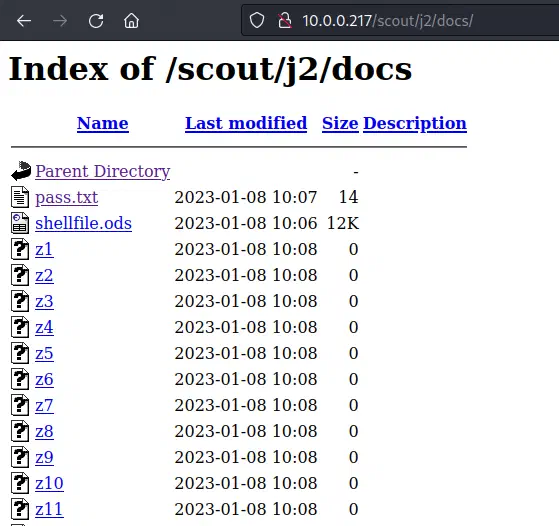
Task: Go to browser home page icon
Action: pos(132,21)
